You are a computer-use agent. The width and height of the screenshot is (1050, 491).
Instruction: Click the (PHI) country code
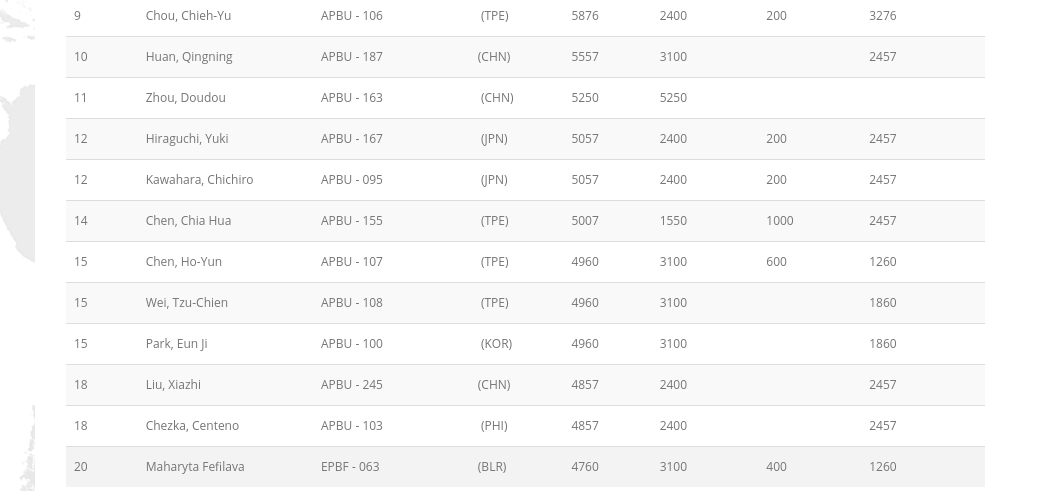click(x=494, y=426)
